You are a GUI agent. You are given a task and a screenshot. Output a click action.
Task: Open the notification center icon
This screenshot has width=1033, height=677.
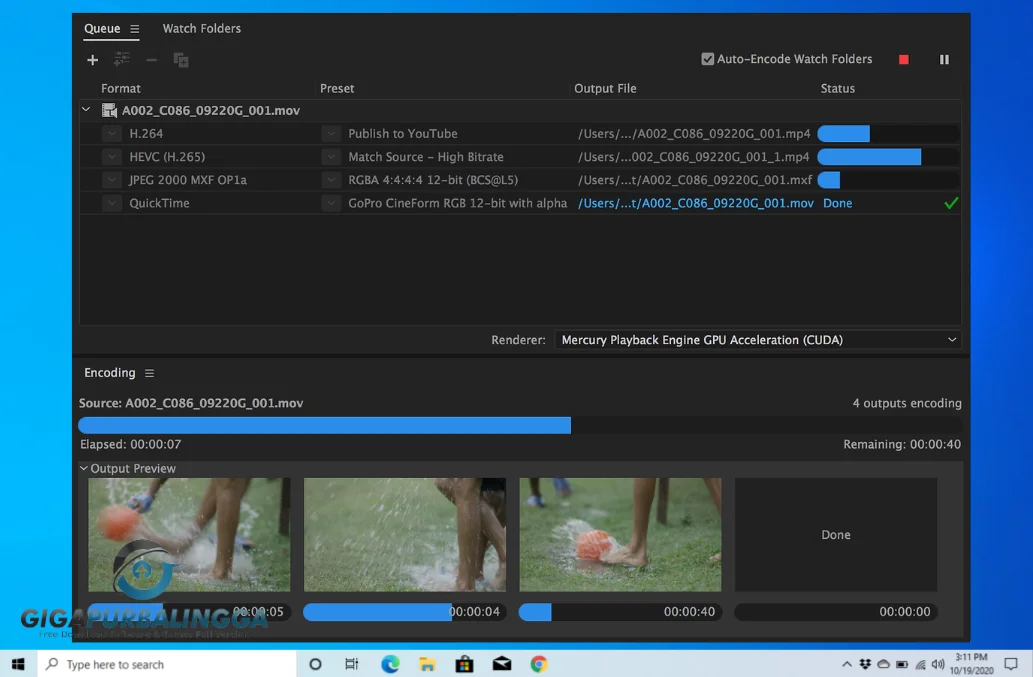1011,664
